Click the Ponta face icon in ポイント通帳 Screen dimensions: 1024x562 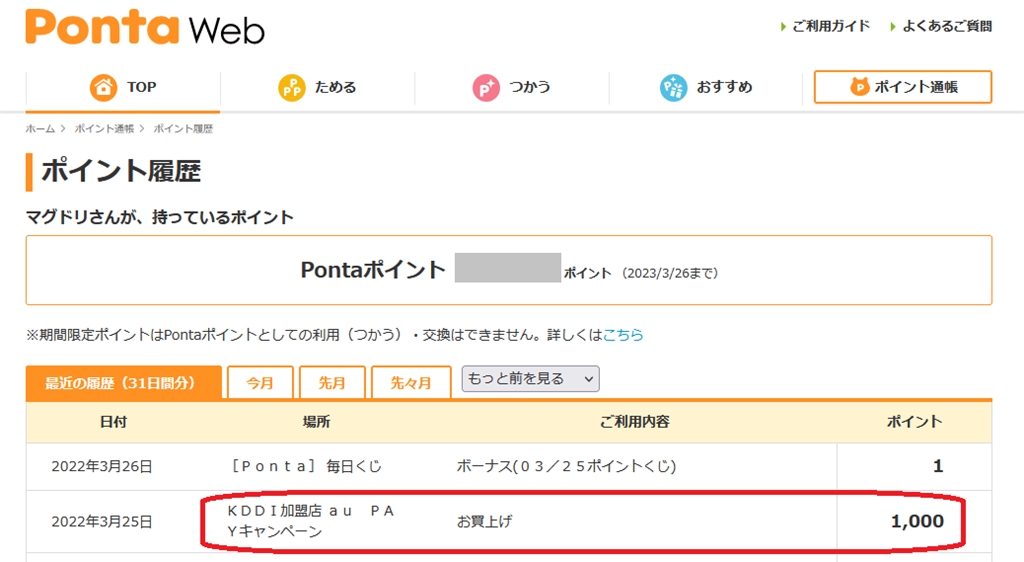[x=859, y=86]
